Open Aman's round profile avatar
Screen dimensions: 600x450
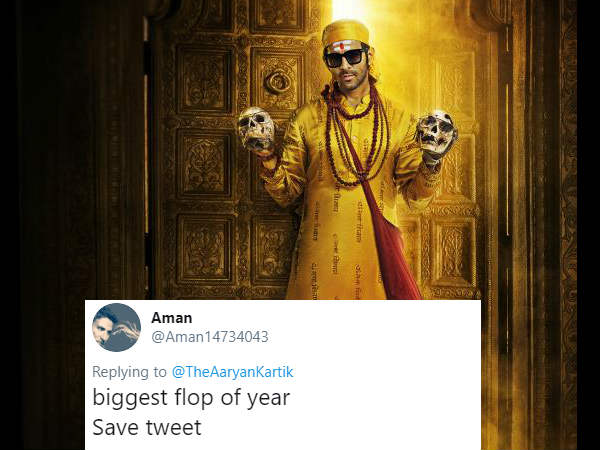tap(116, 328)
